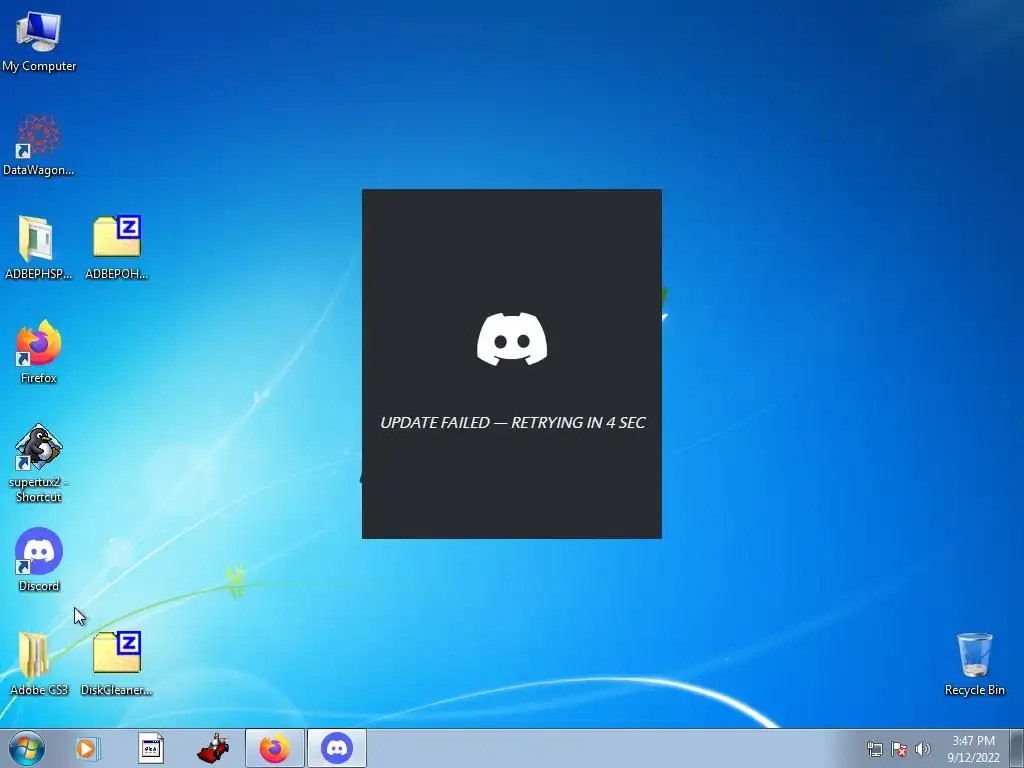Open the network status tray icon

click(x=874, y=749)
